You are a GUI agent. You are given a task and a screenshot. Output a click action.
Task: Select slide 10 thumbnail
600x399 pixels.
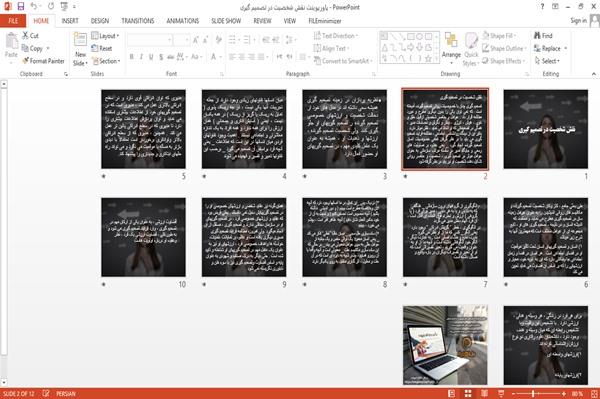pos(143,237)
